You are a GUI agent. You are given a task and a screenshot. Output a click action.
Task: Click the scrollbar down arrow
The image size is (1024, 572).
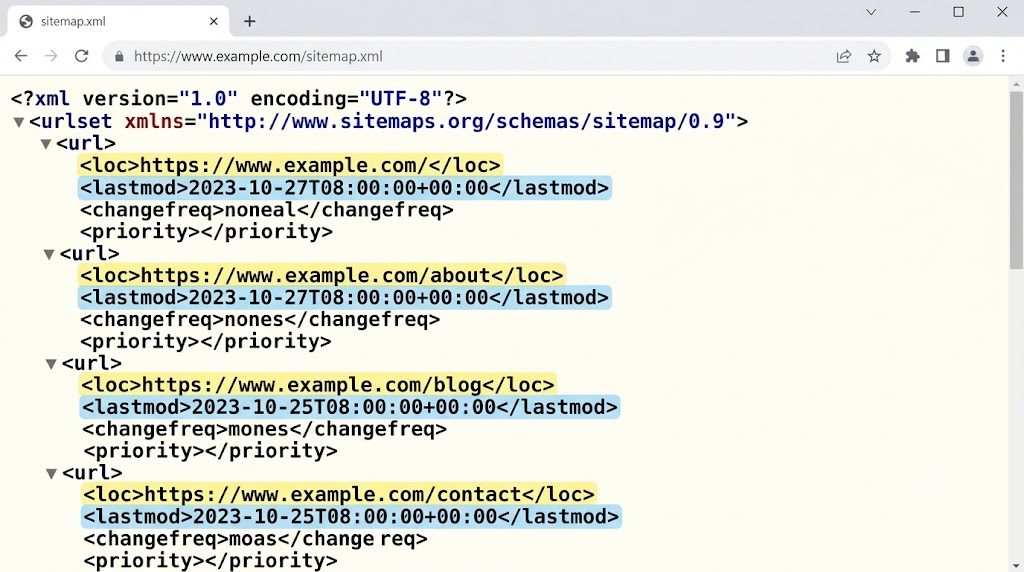[x=1016, y=565]
